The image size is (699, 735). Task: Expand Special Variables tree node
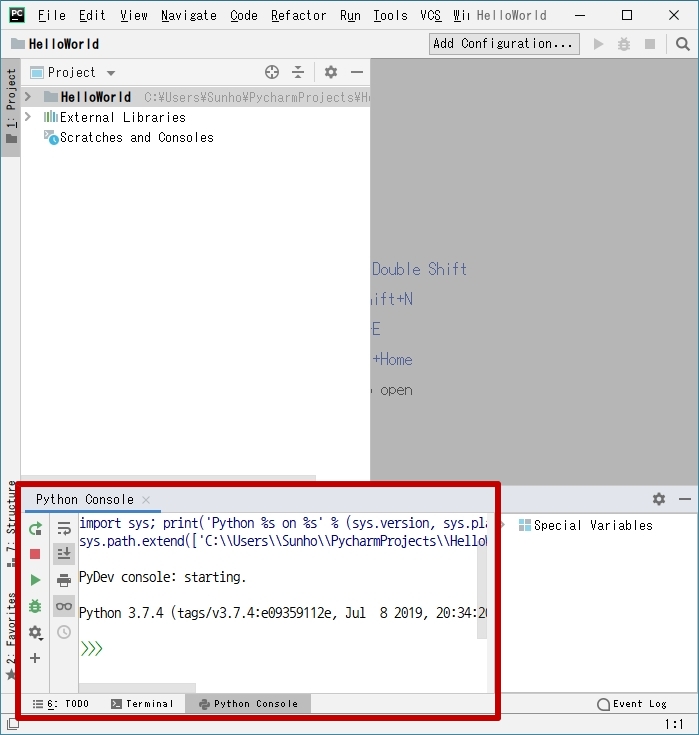click(504, 525)
